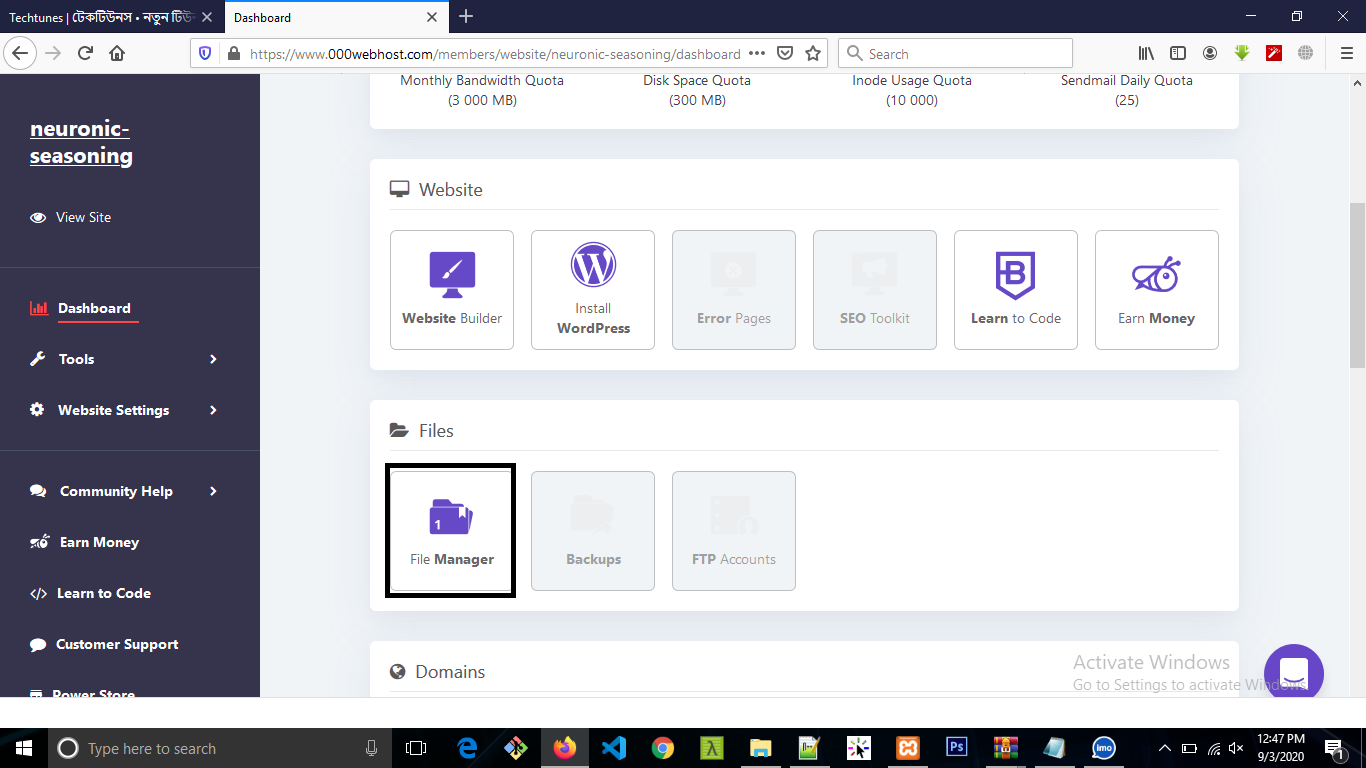
Task: Open Windows Task View
Action: point(416,748)
